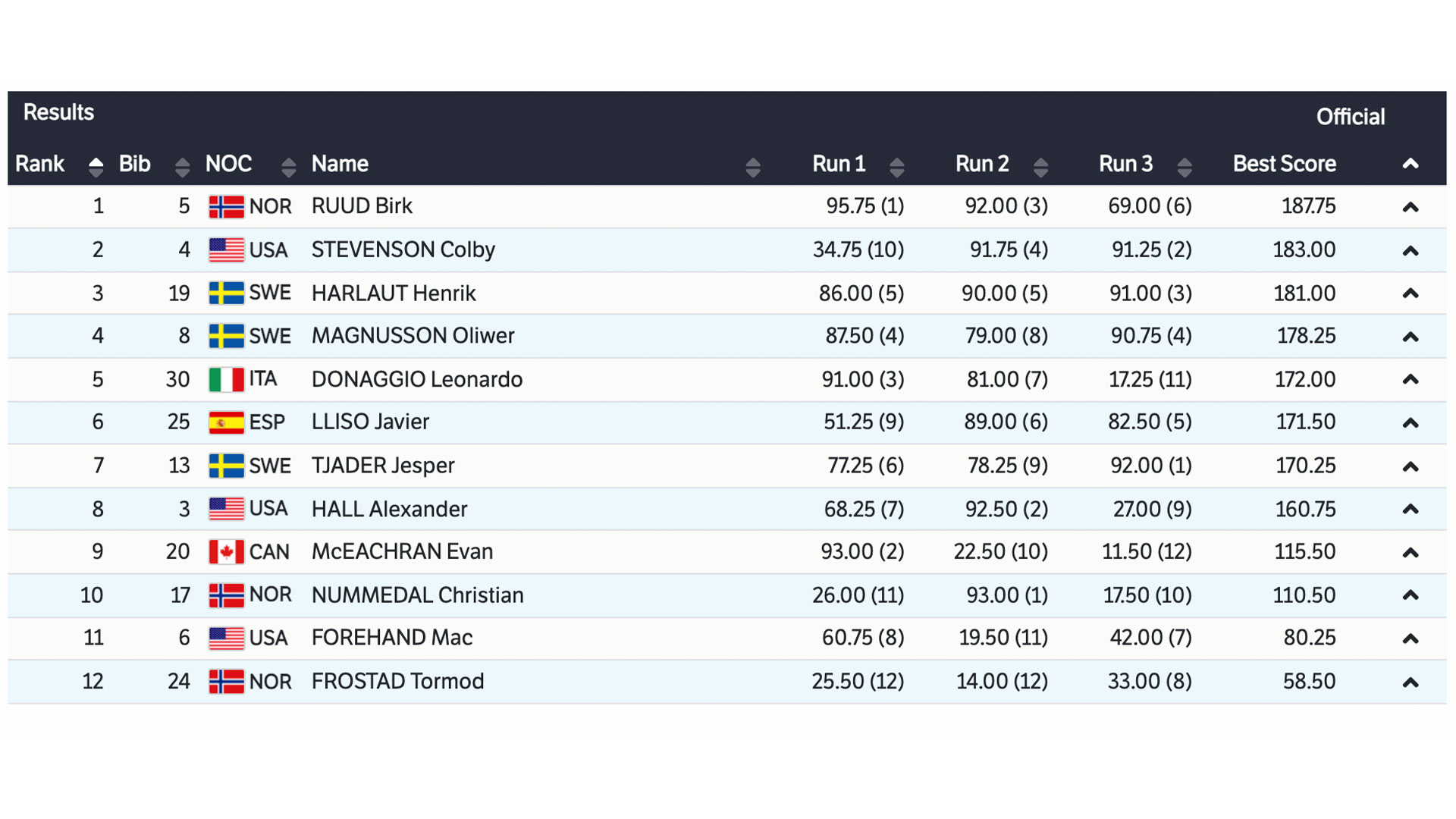Click USA flag beside HALL Alexander
This screenshot has height=819, width=1456.
tap(226, 509)
